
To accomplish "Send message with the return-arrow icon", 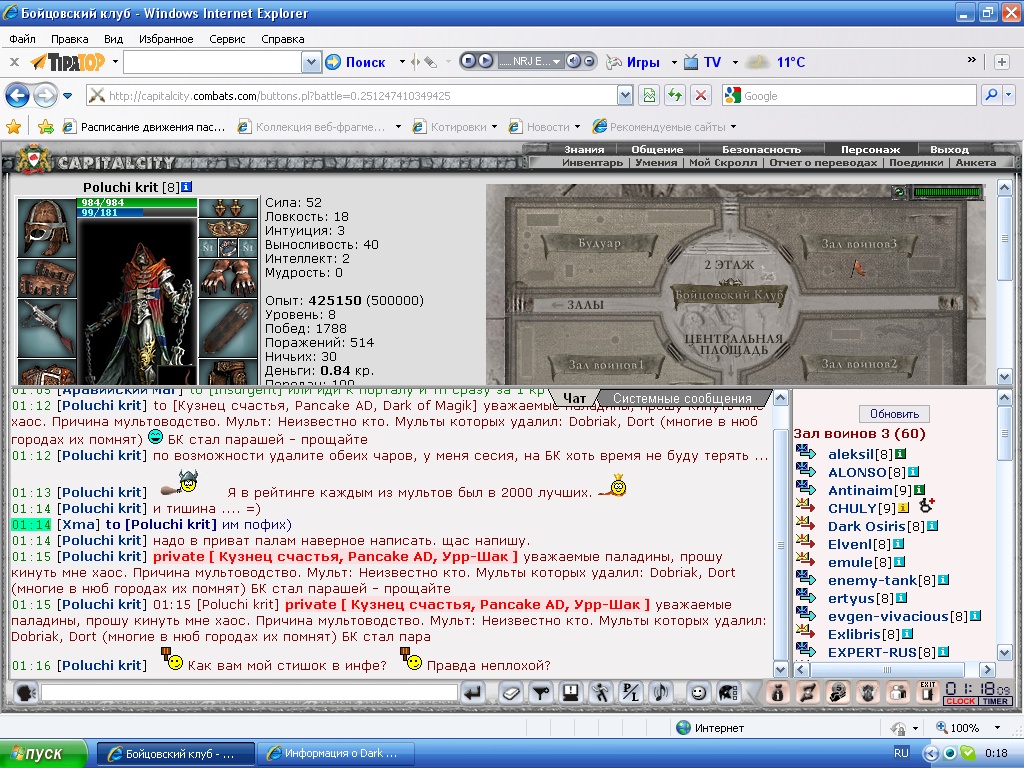I will tap(472, 692).
